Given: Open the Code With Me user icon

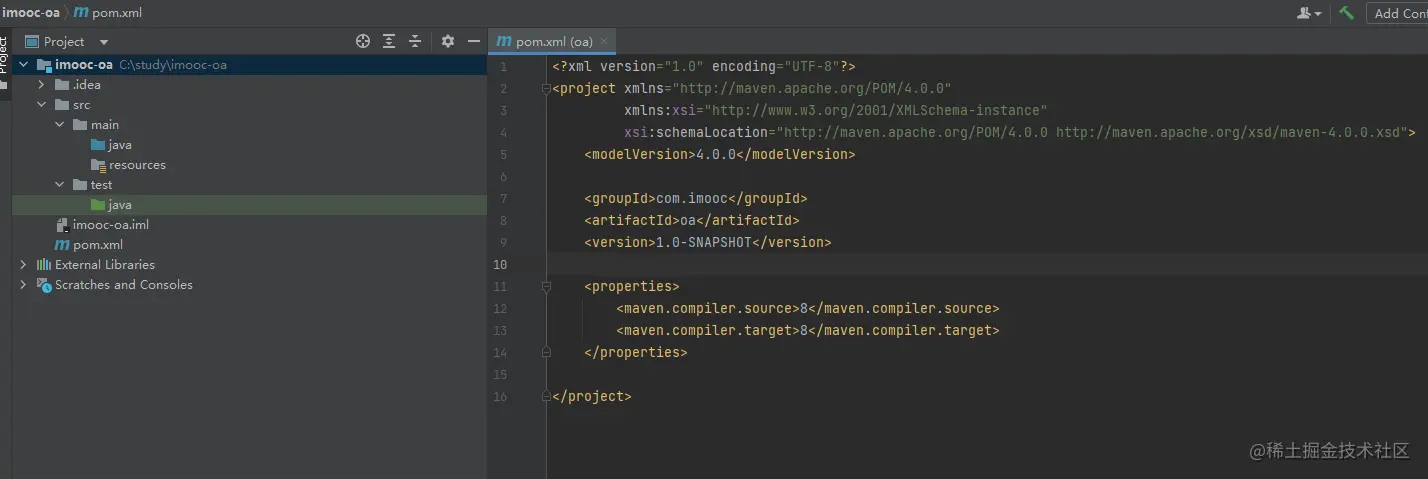Looking at the screenshot, I should click(x=1309, y=13).
